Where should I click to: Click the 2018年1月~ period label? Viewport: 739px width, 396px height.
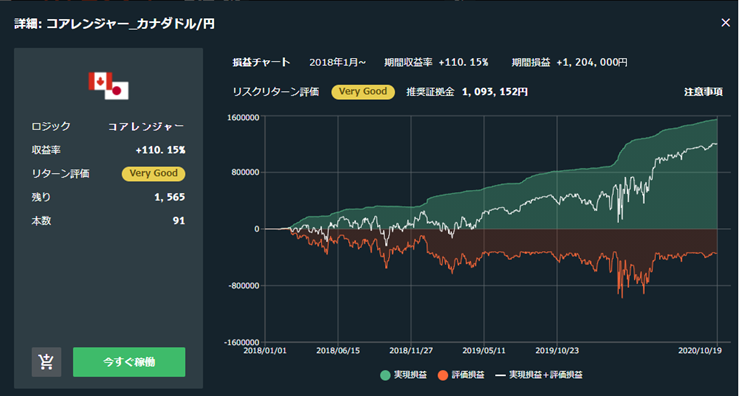(x=337, y=62)
